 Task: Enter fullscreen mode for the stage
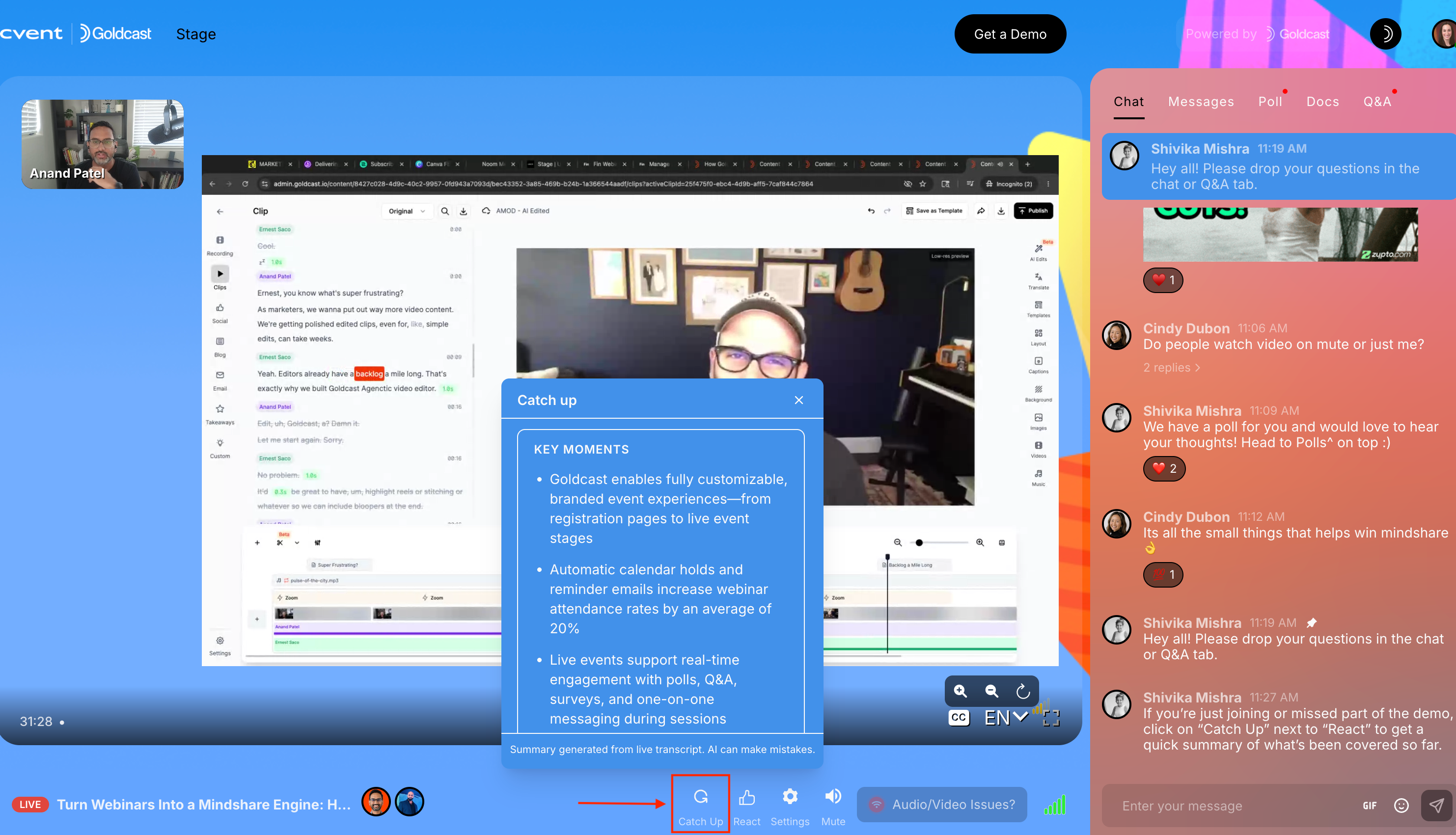(x=1051, y=718)
